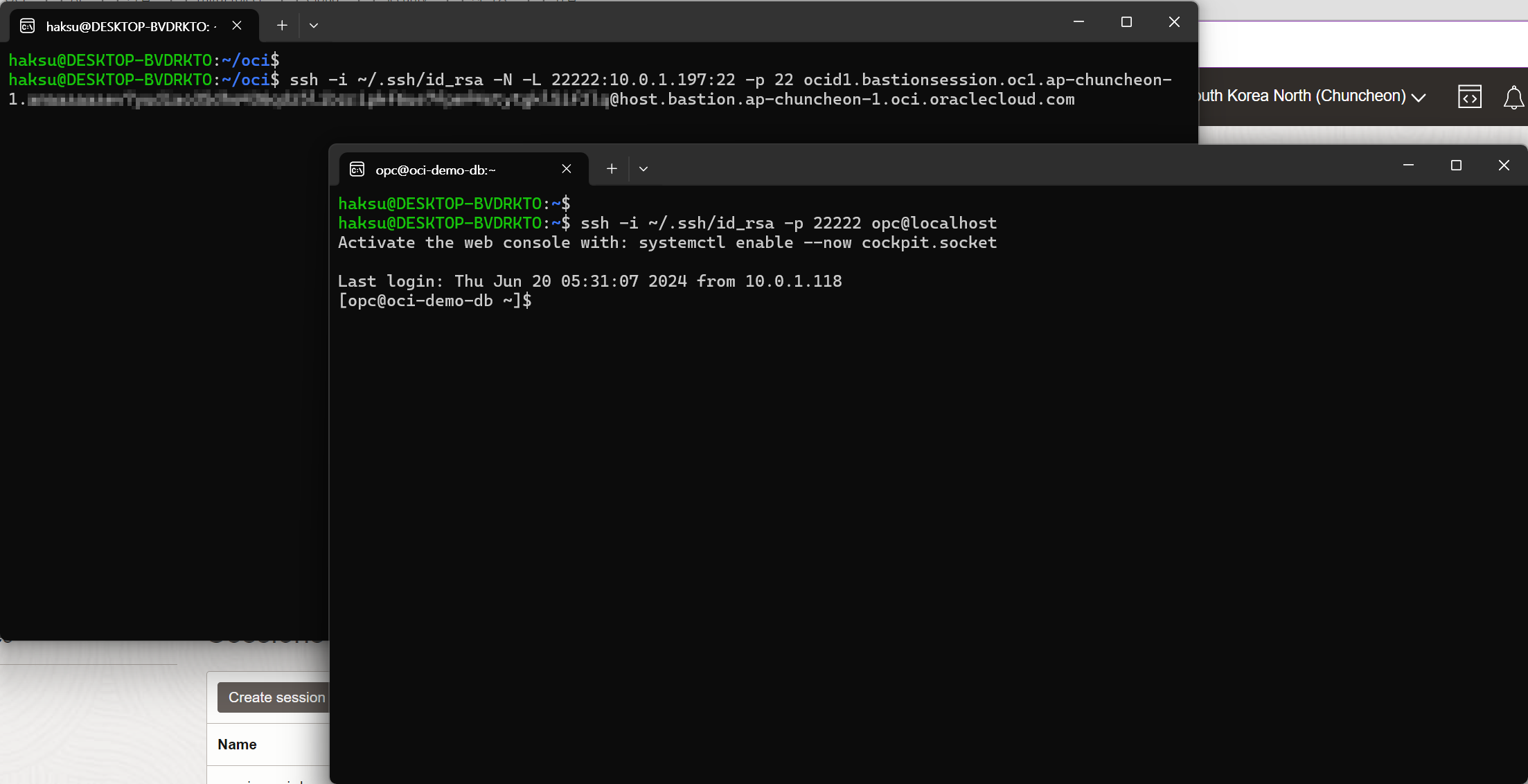
Task: Close the opc@oci-demo-db tab
Action: [x=567, y=168]
